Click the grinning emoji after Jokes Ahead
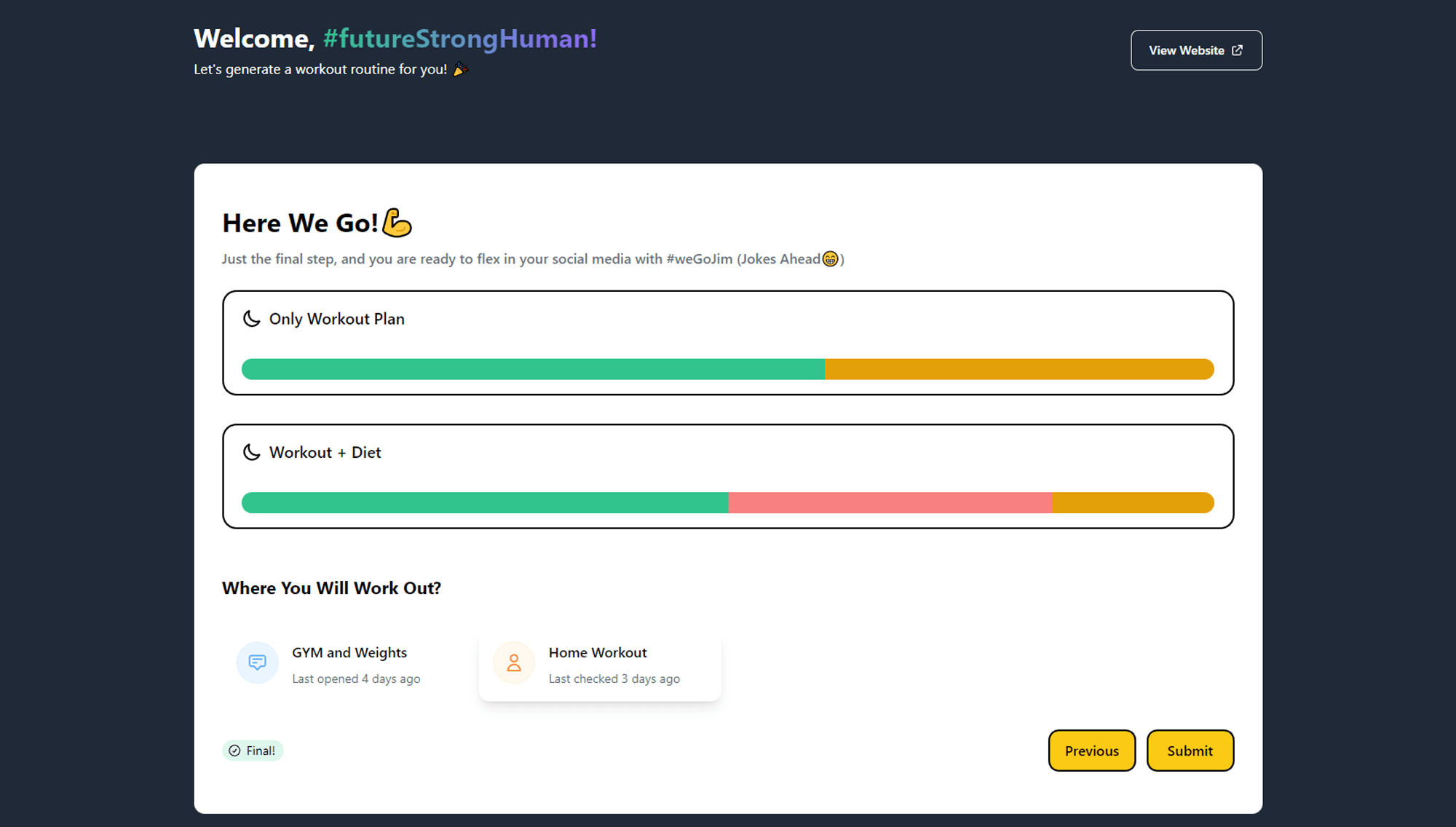This screenshot has width=1456, height=827. coord(830,259)
